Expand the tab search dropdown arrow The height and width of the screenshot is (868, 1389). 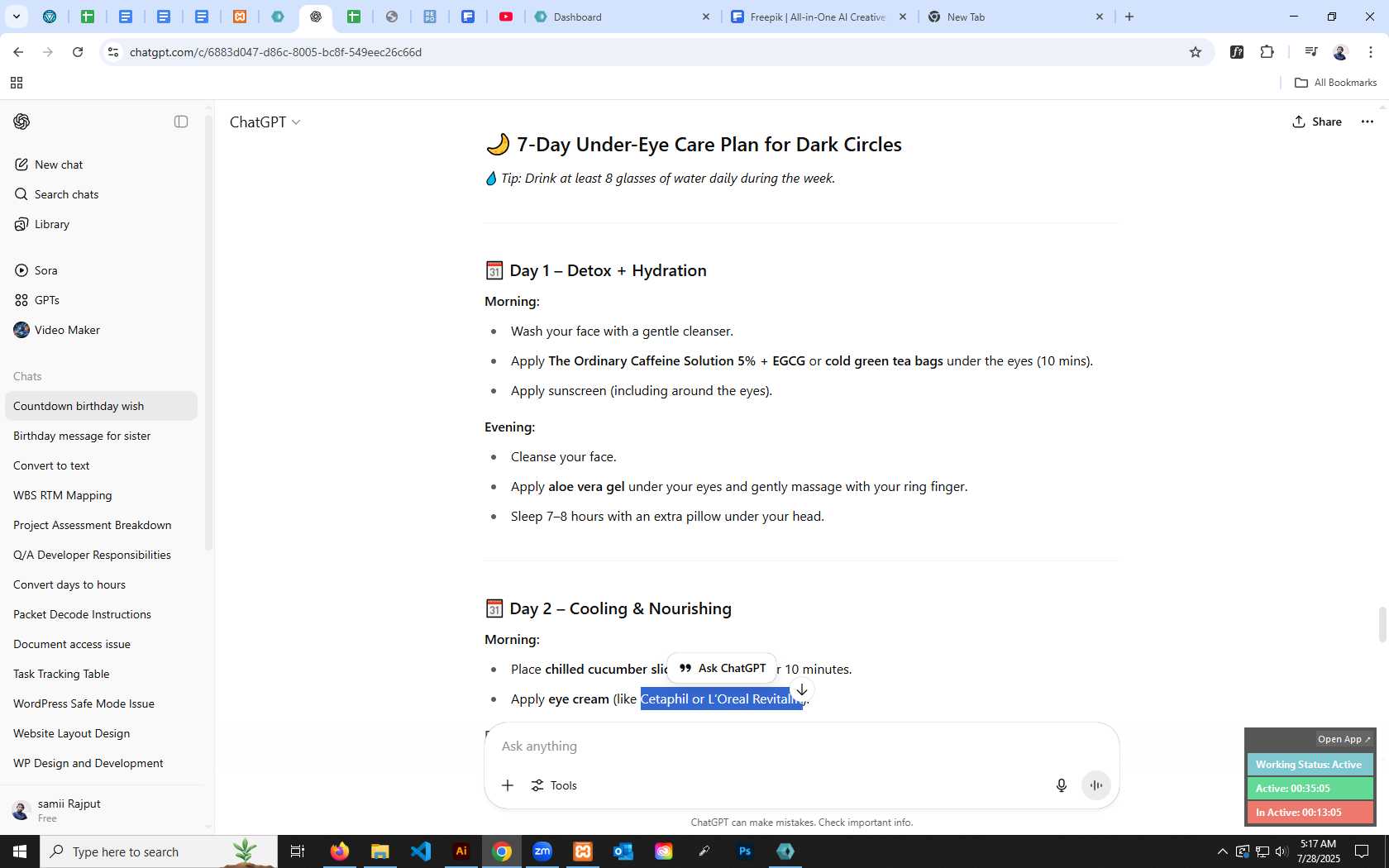coord(16,17)
